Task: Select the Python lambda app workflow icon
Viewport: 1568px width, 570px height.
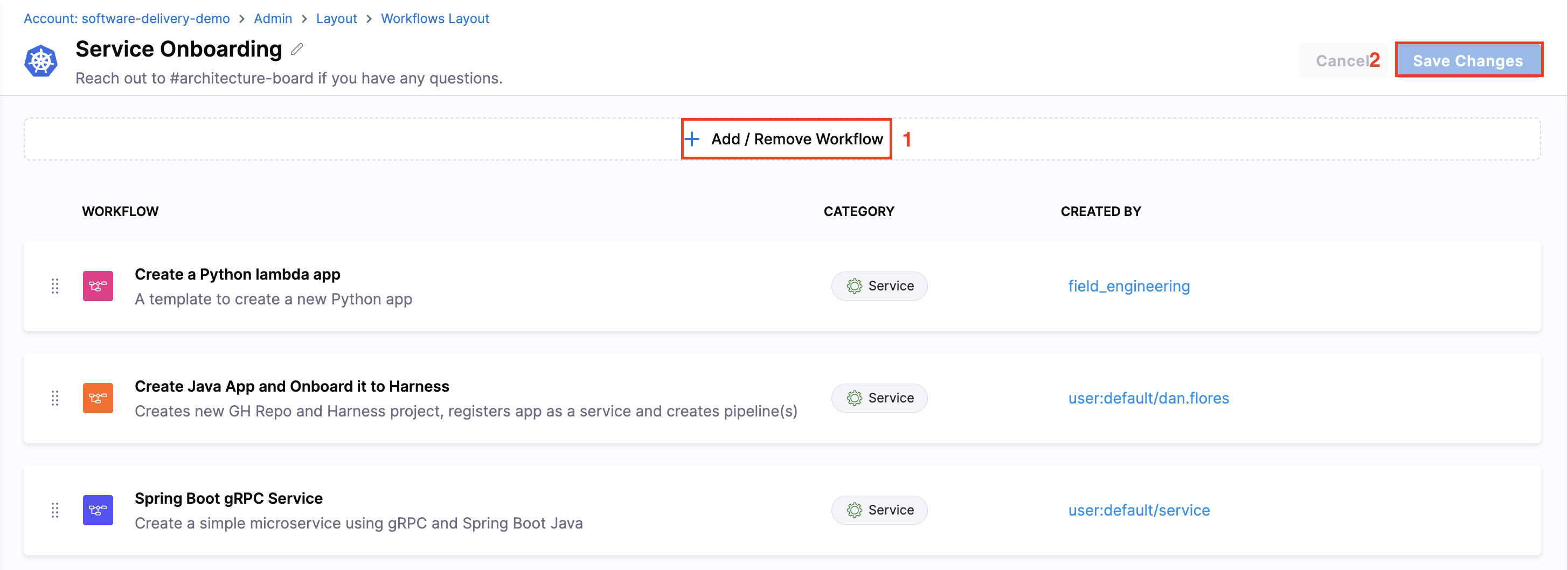Action: click(x=98, y=286)
